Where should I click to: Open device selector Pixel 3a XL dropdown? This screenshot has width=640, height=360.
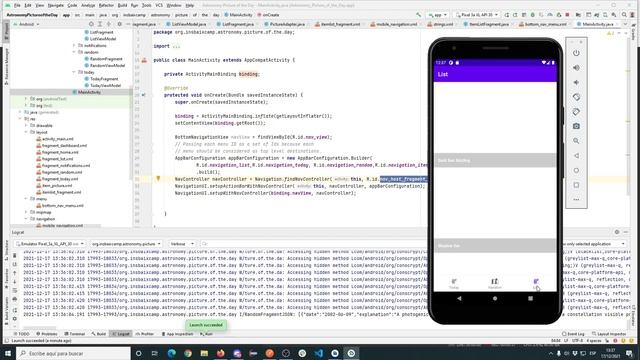pyautogui.click(x=476, y=15)
